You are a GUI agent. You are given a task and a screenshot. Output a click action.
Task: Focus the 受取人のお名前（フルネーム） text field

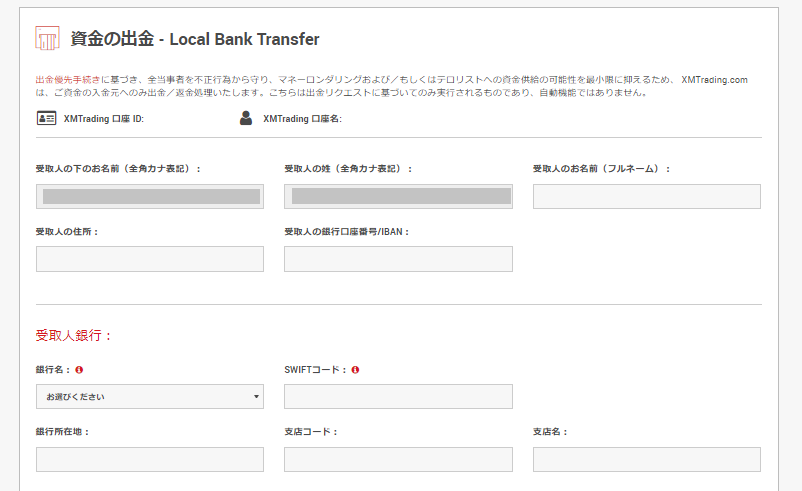[646, 196]
